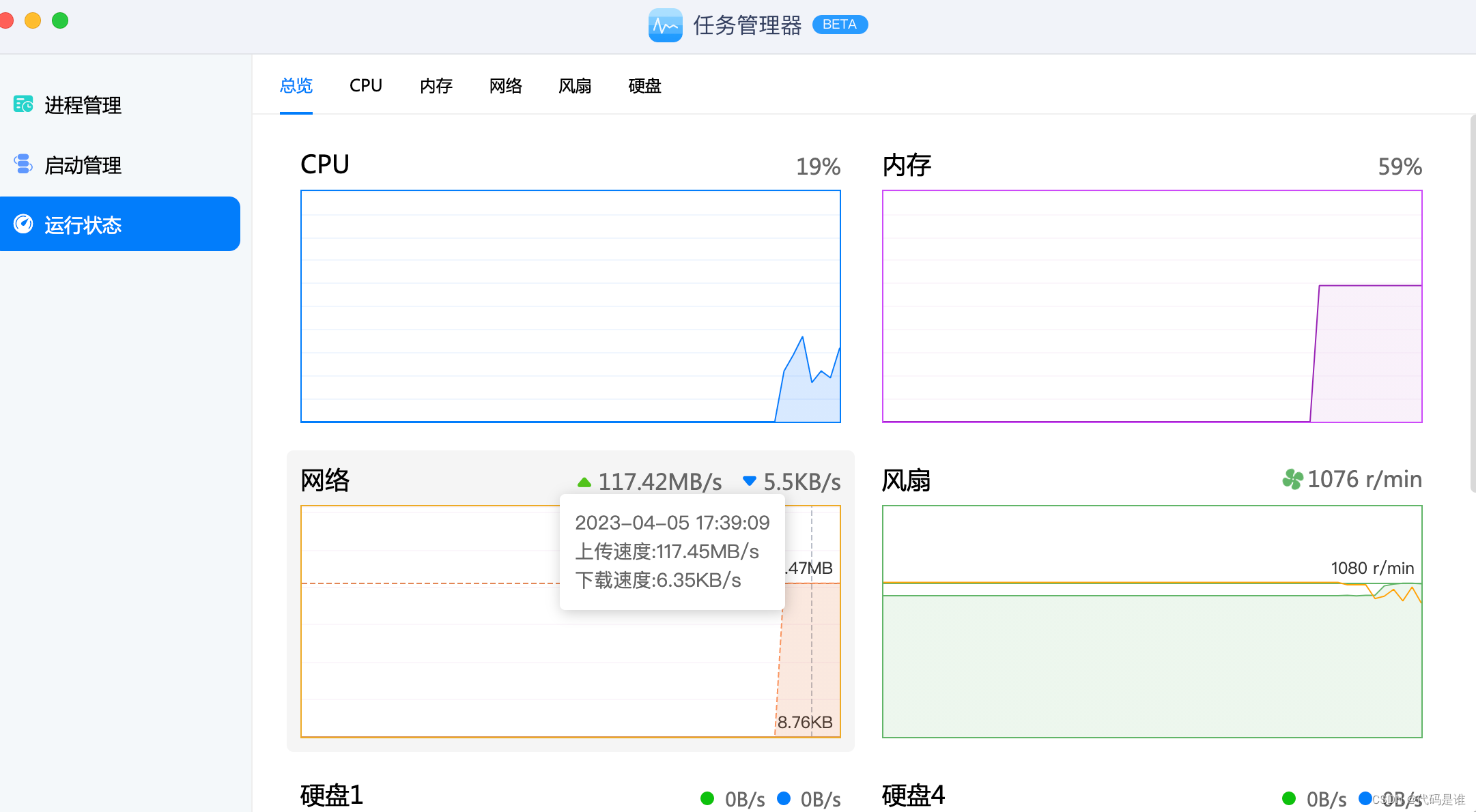Switch to the CPU tab
This screenshot has height=812, width=1476.
click(366, 86)
